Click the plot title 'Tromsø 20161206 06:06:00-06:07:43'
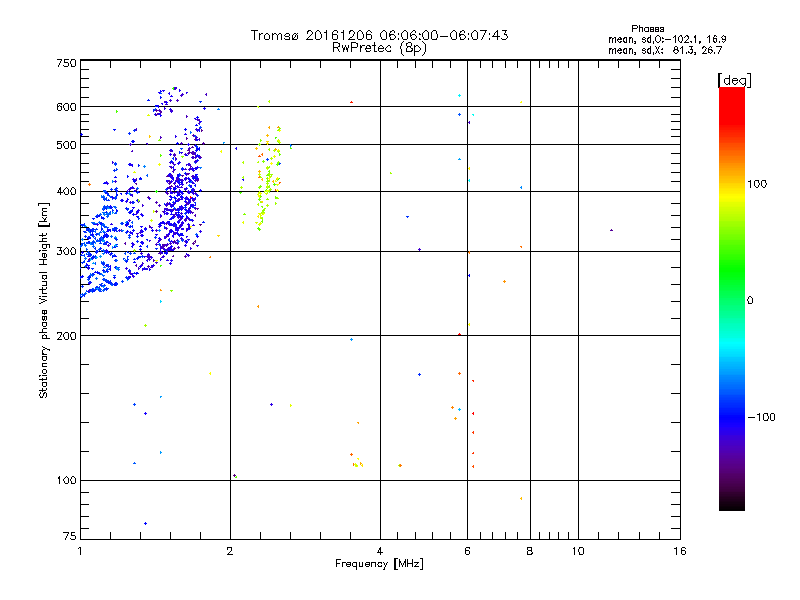Image resolution: width=800 pixels, height=600 pixels. tap(379, 35)
